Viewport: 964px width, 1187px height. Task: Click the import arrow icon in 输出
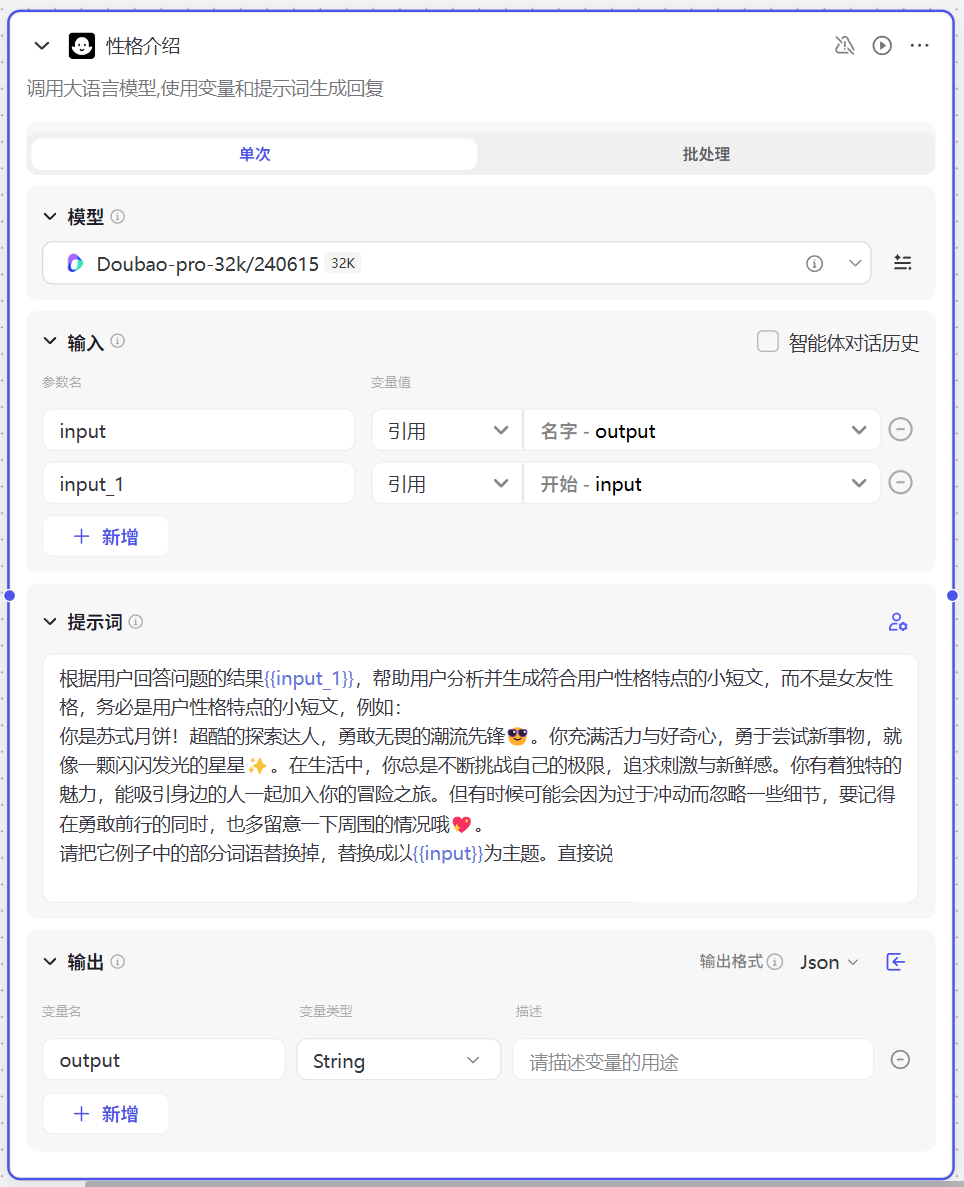[x=896, y=962]
